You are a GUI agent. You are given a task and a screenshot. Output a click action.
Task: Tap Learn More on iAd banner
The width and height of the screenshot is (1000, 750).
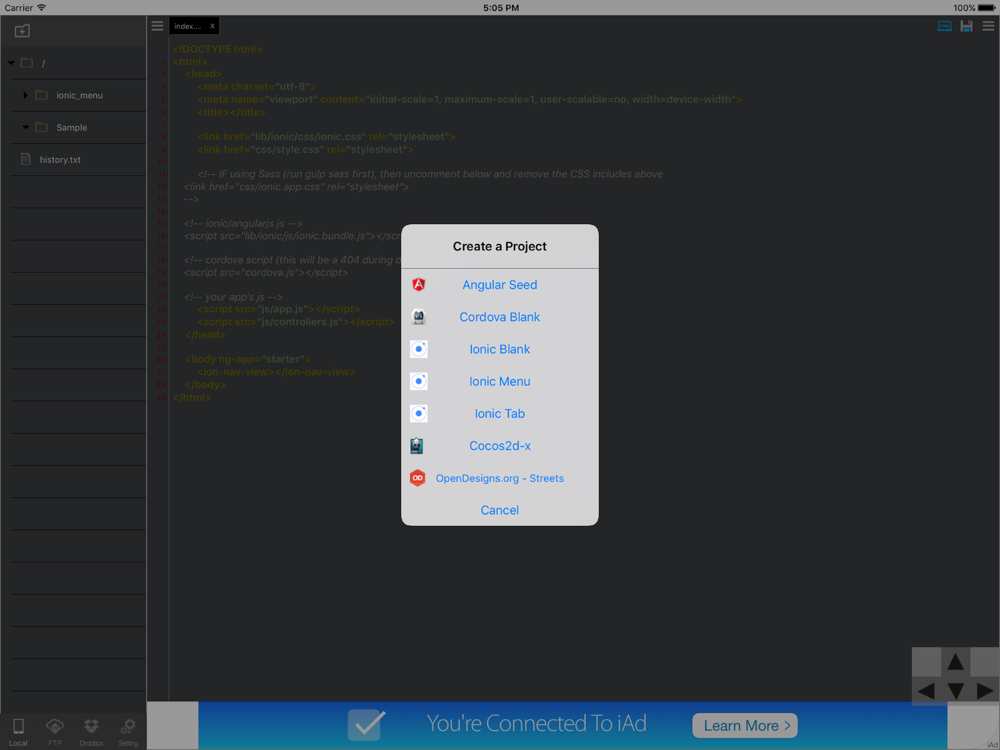tap(745, 725)
